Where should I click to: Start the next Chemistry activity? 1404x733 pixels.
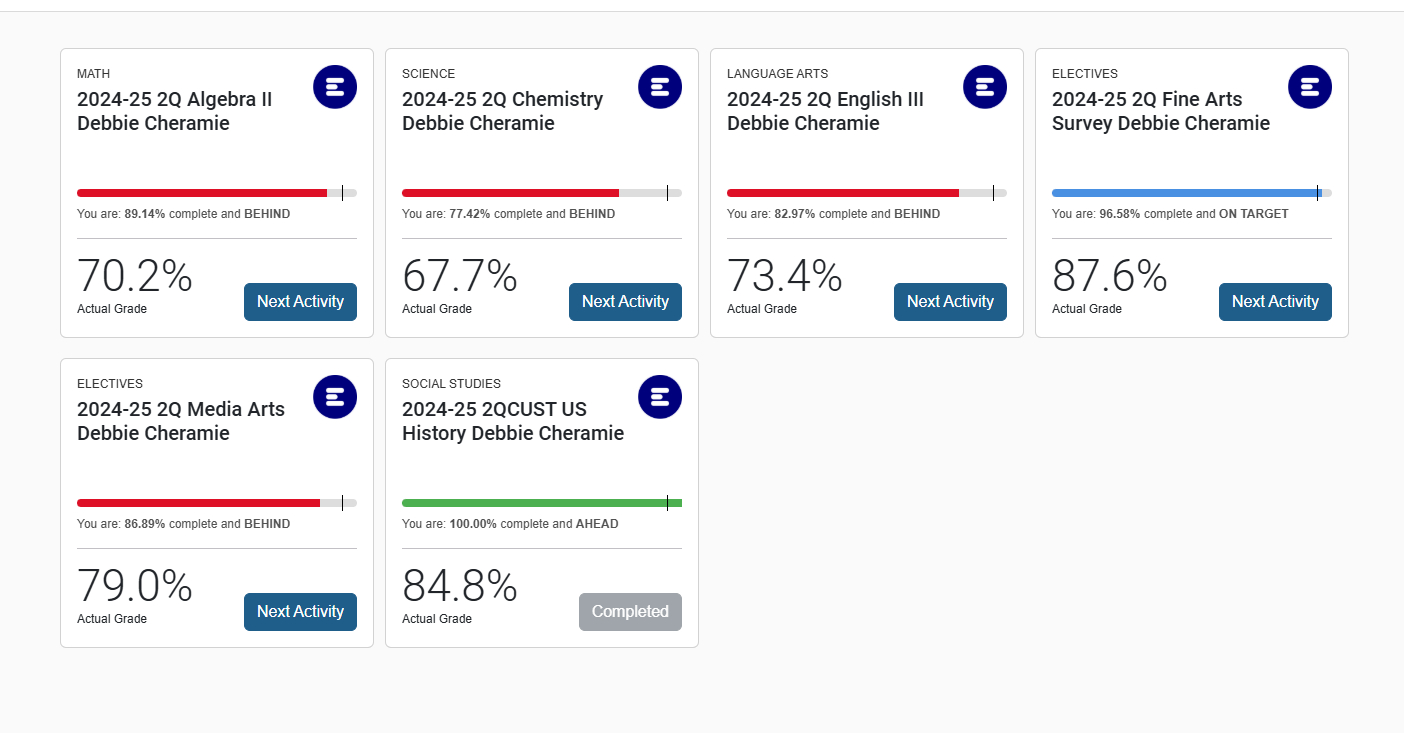pos(625,301)
